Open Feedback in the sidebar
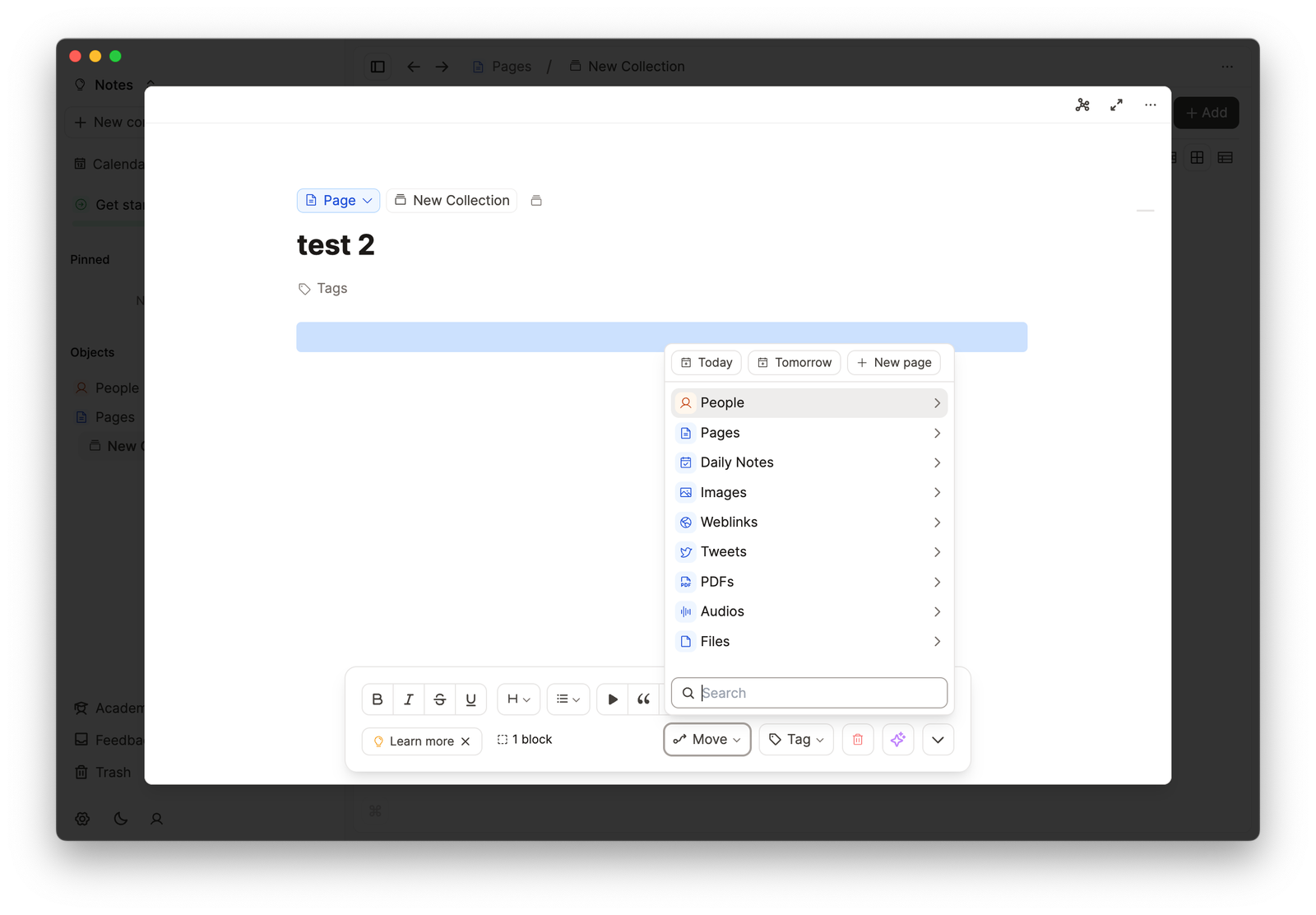Screen dimensions: 1316x915 point(109,741)
